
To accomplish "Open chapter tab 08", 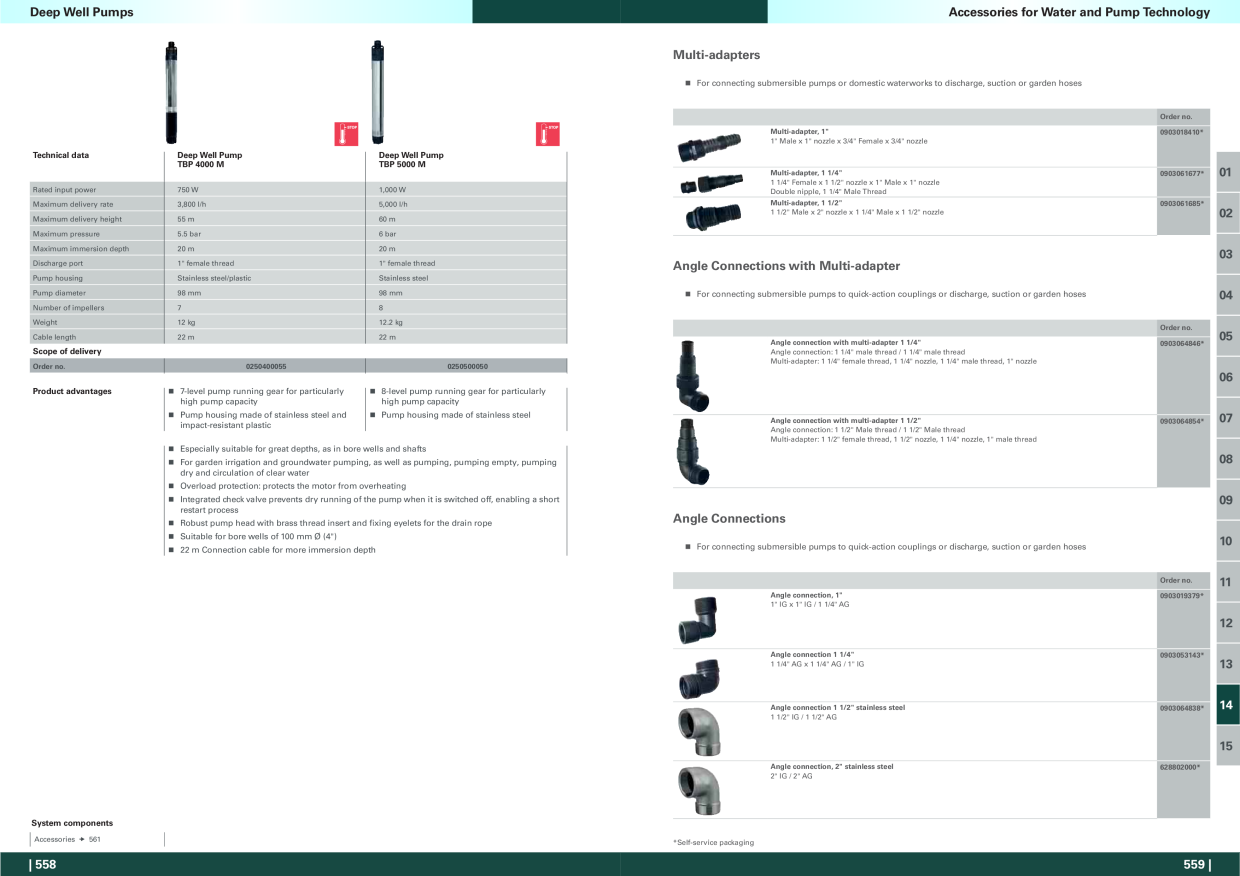I will click(x=1226, y=459).
